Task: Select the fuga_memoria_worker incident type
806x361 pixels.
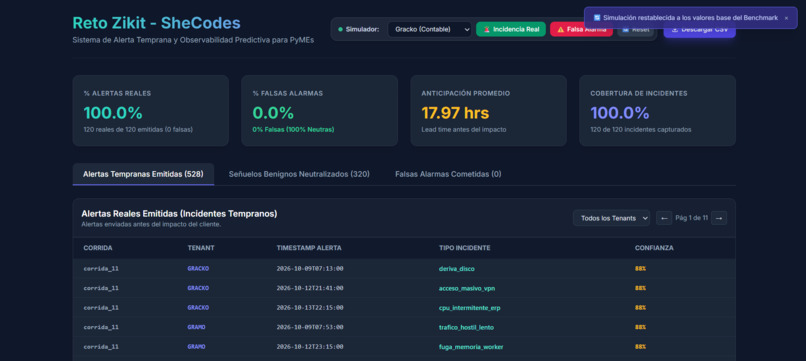Action: (471, 347)
